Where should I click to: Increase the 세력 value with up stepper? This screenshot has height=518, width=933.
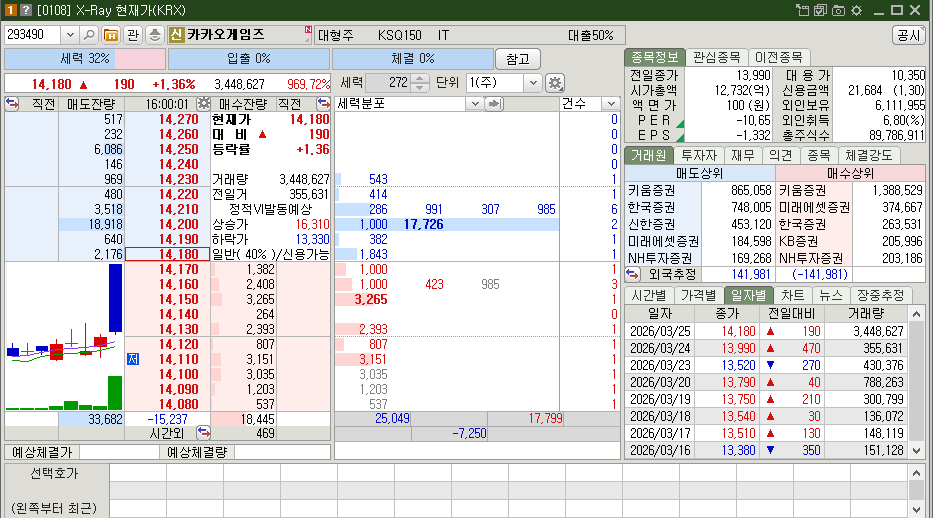click(419, 79)
